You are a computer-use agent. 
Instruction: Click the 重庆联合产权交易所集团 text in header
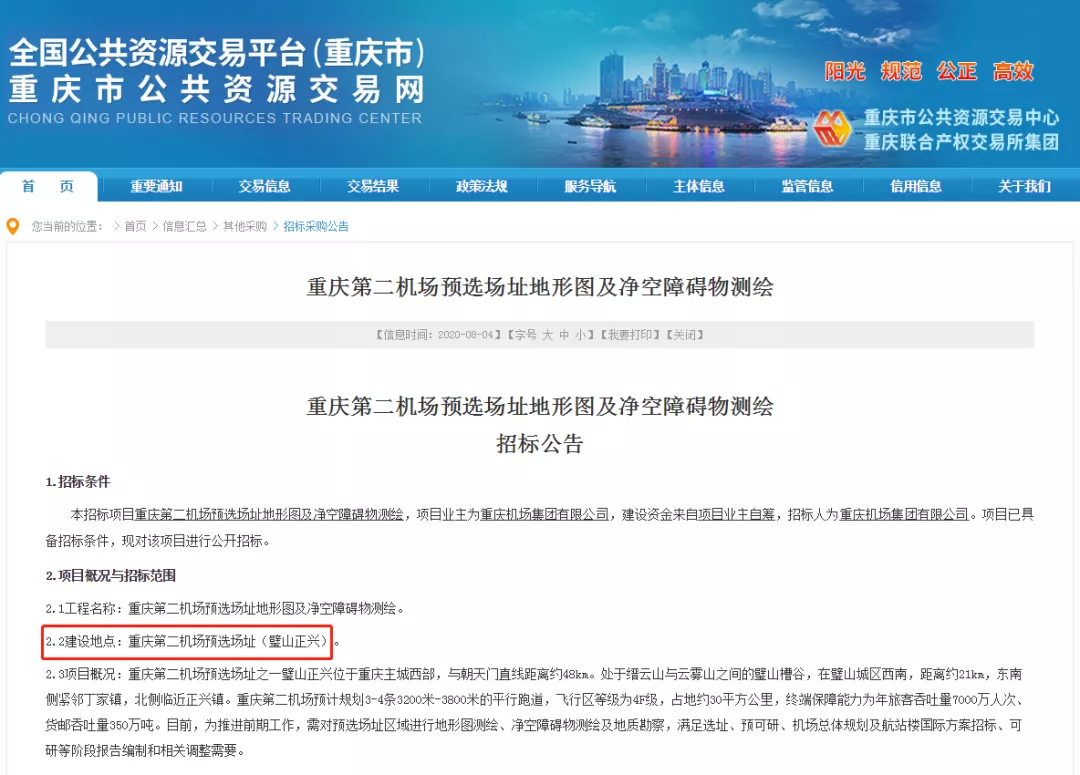tap(962, 142)
